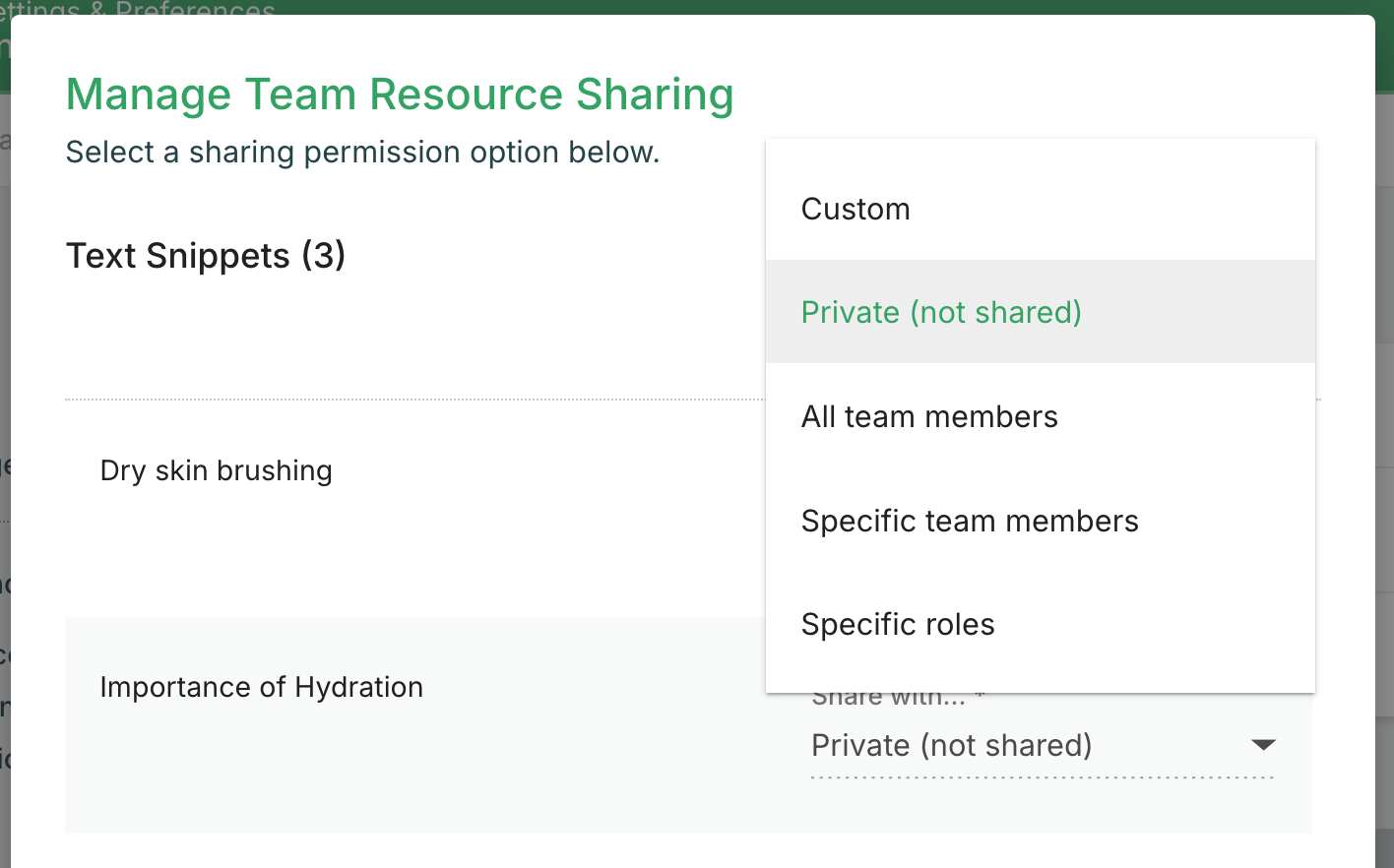Select the Custom sharing option

tap(855, 209)
